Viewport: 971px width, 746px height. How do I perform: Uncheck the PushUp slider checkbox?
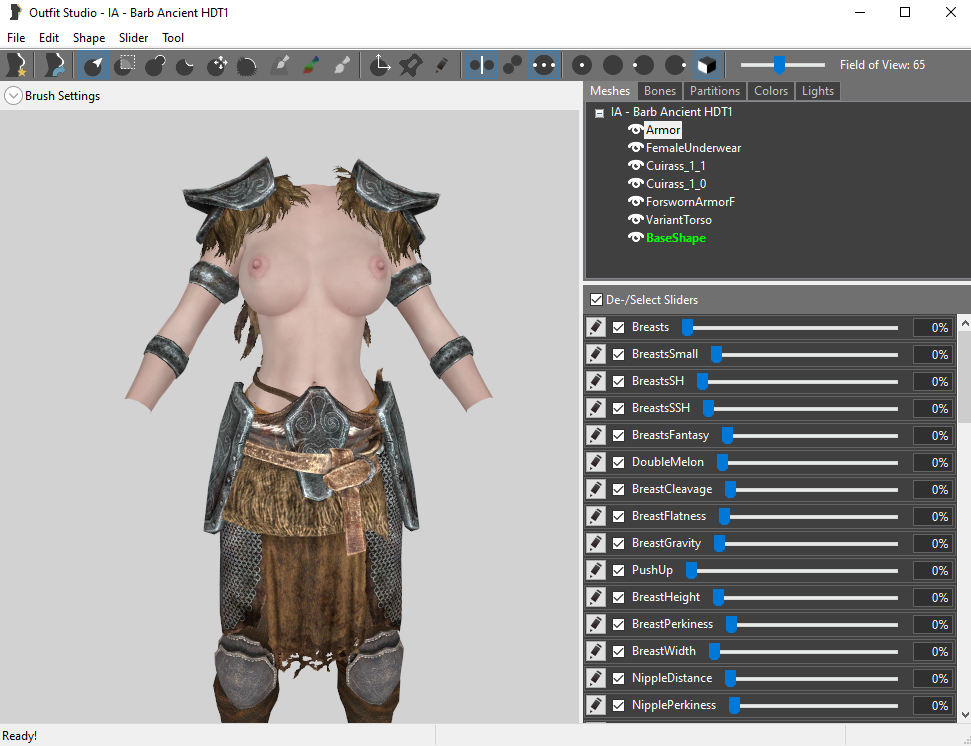tap(618, 571)
